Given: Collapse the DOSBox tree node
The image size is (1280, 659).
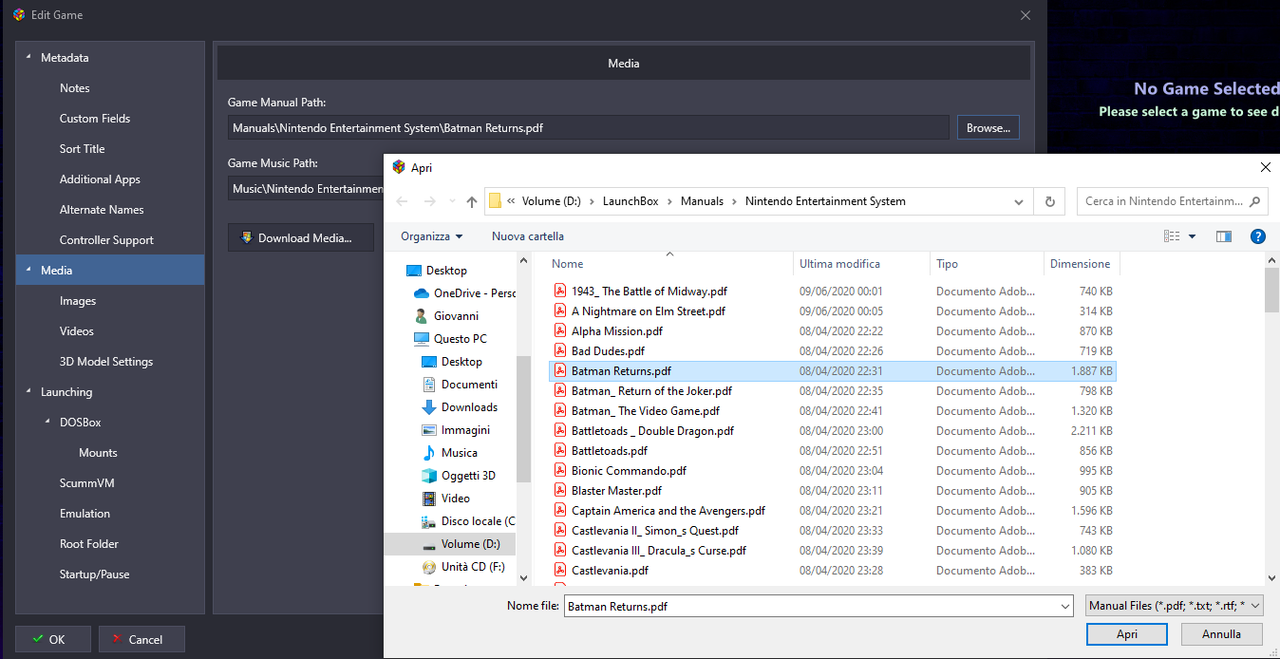Looking at the screenshot, I should 47,422.
